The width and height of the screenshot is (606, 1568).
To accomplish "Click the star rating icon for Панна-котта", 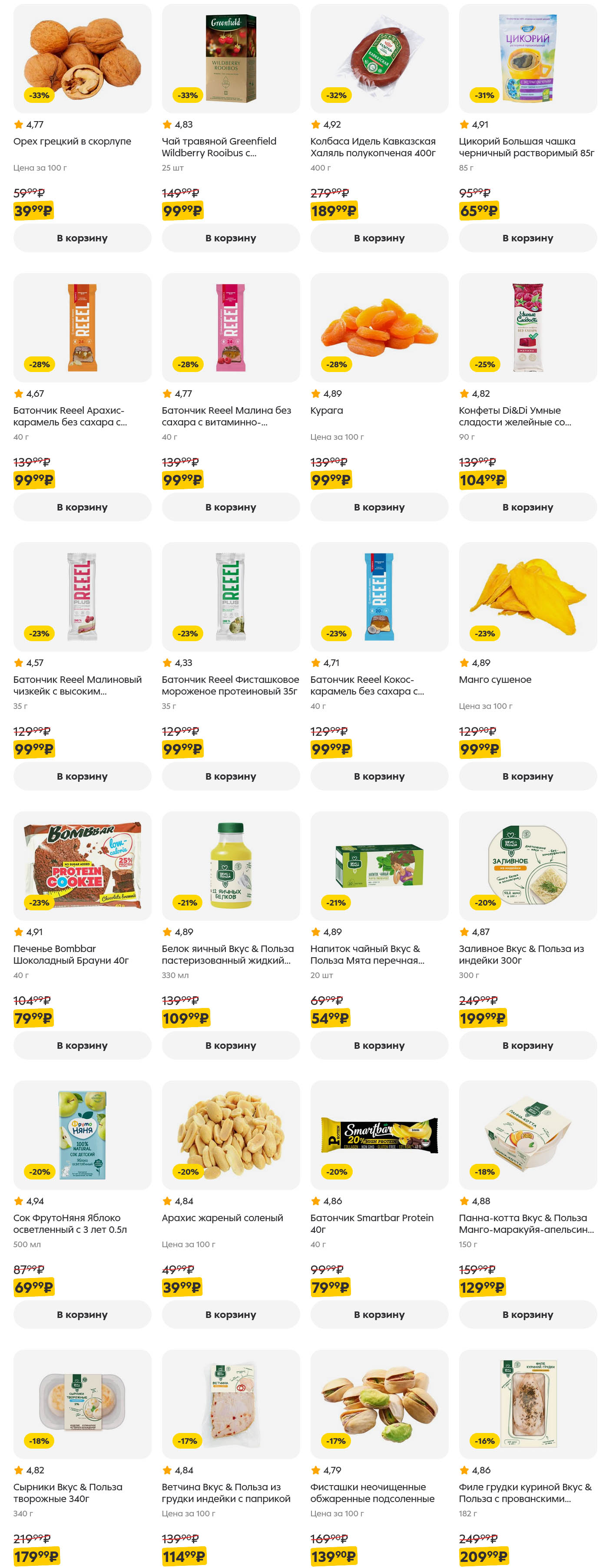I will pos(464,1200).
